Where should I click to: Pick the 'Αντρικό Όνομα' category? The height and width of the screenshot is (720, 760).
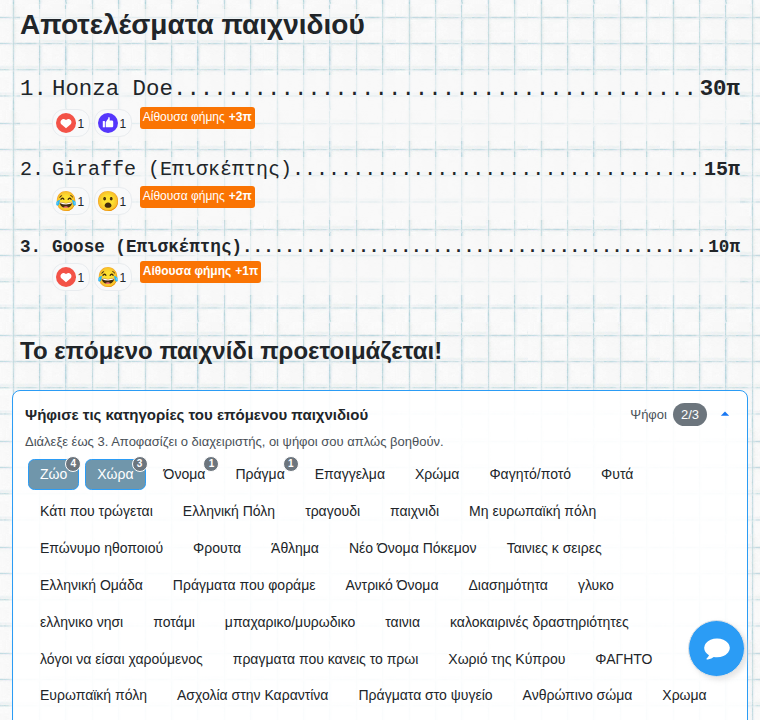(392, 585)
